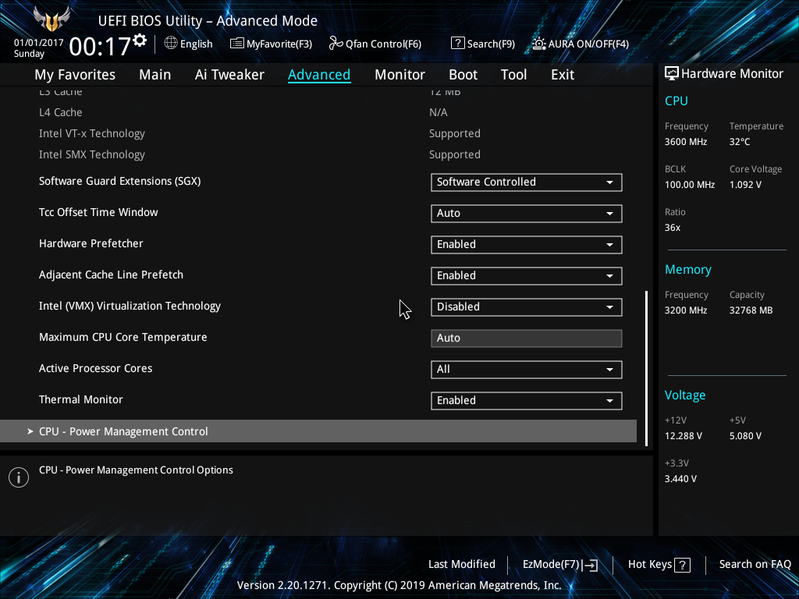
Task: Click the 1.092 V core voltage value
Action: 745,184
